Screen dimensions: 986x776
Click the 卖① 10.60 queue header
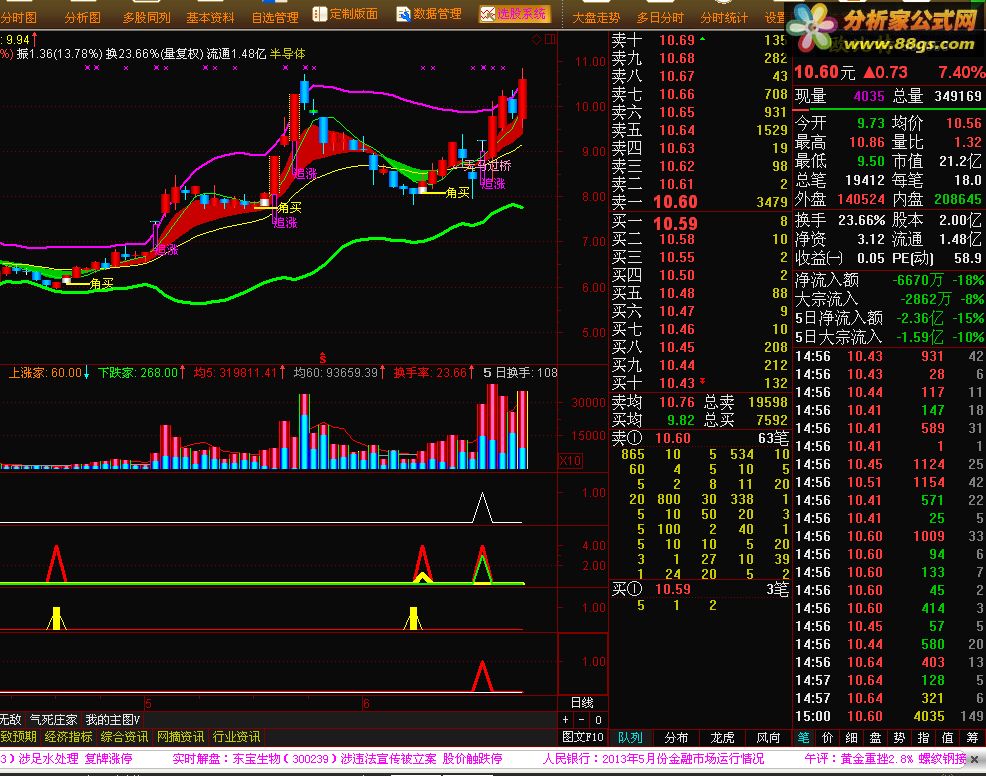point(699,438)
